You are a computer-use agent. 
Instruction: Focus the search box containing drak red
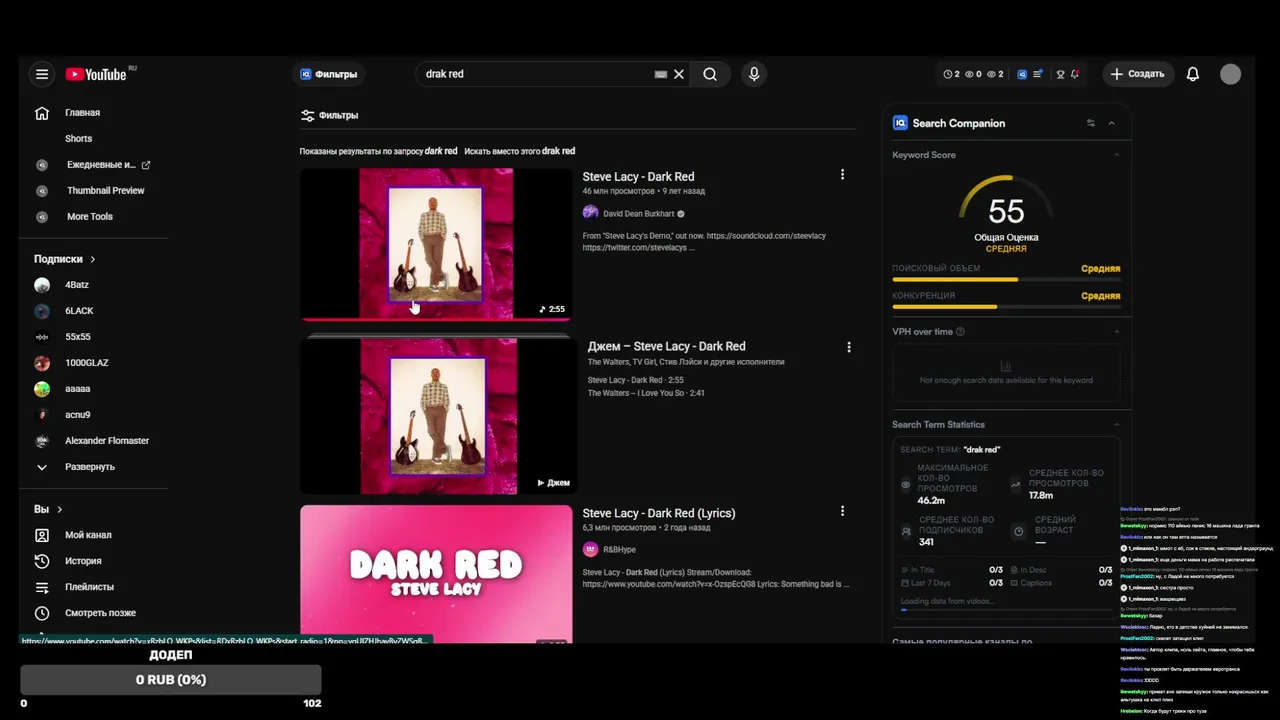tap(535, 74)
